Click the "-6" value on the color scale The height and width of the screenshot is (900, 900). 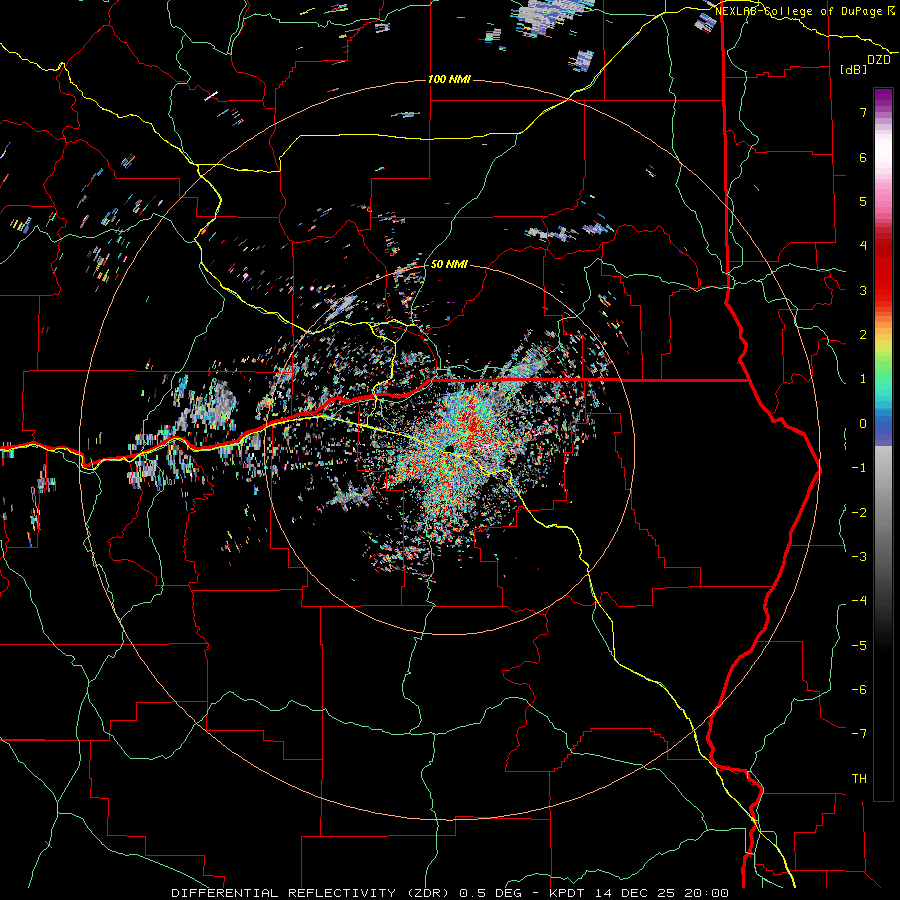pos(859,690)
